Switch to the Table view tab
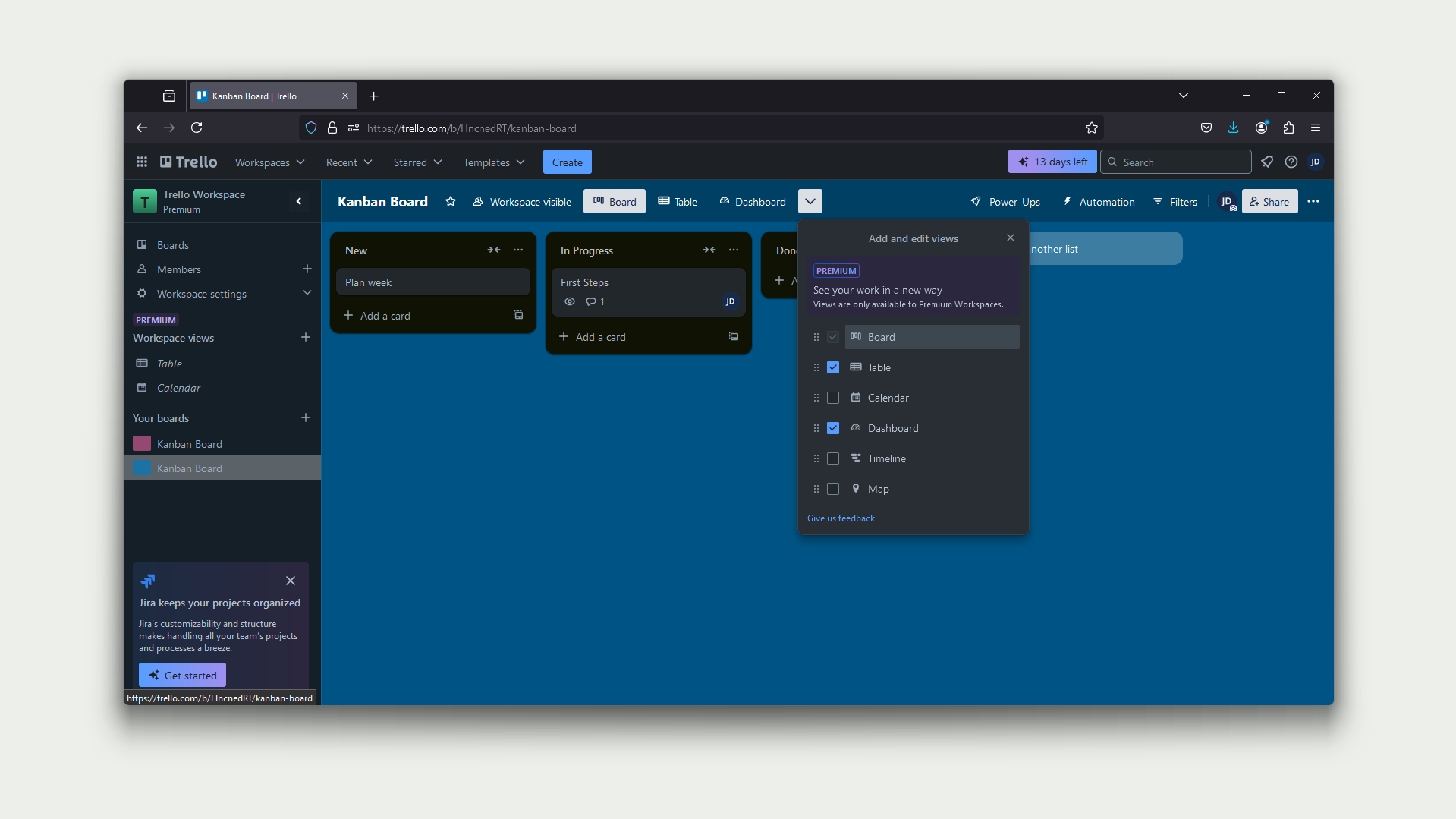Image resolution: width=1456 pixels, height=819 pixels. (678, 201)
